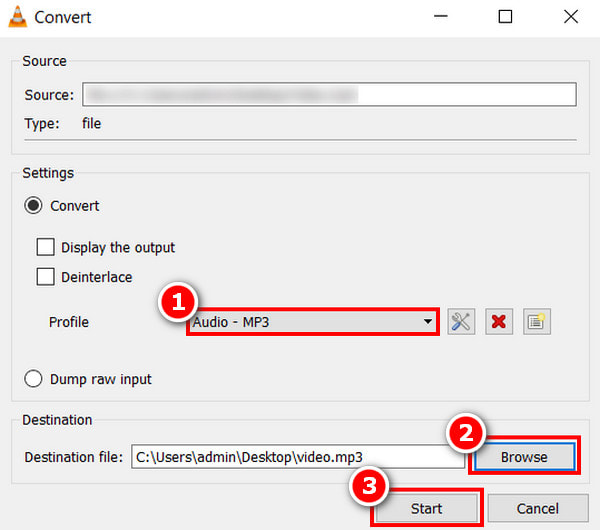Screen dimensions: 600x530
Task: Click the Start button
Action: (x=426, y=508)
